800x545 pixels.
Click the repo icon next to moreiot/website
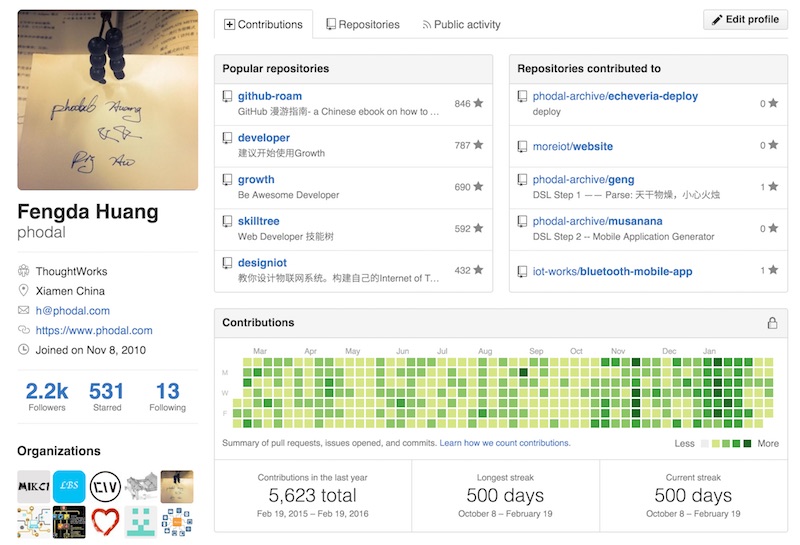click(522, 146)
